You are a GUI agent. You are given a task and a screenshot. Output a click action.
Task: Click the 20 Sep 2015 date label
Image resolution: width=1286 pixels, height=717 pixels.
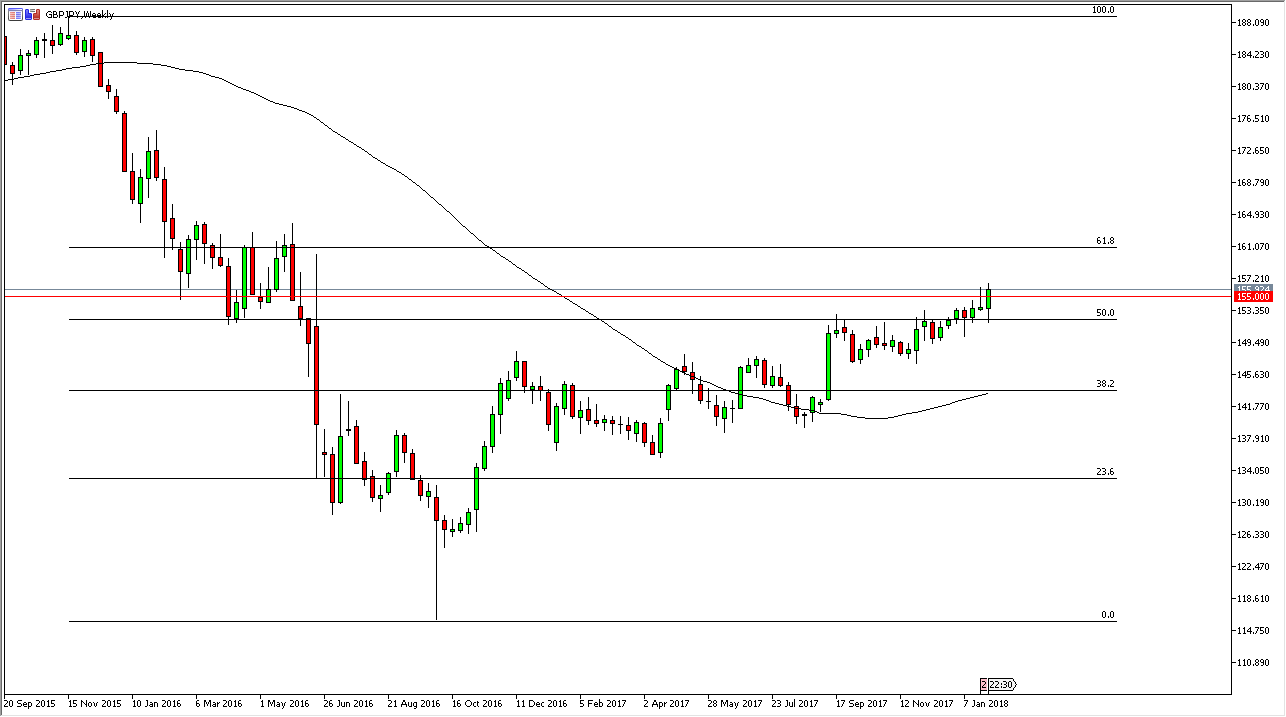click(29, 703)
